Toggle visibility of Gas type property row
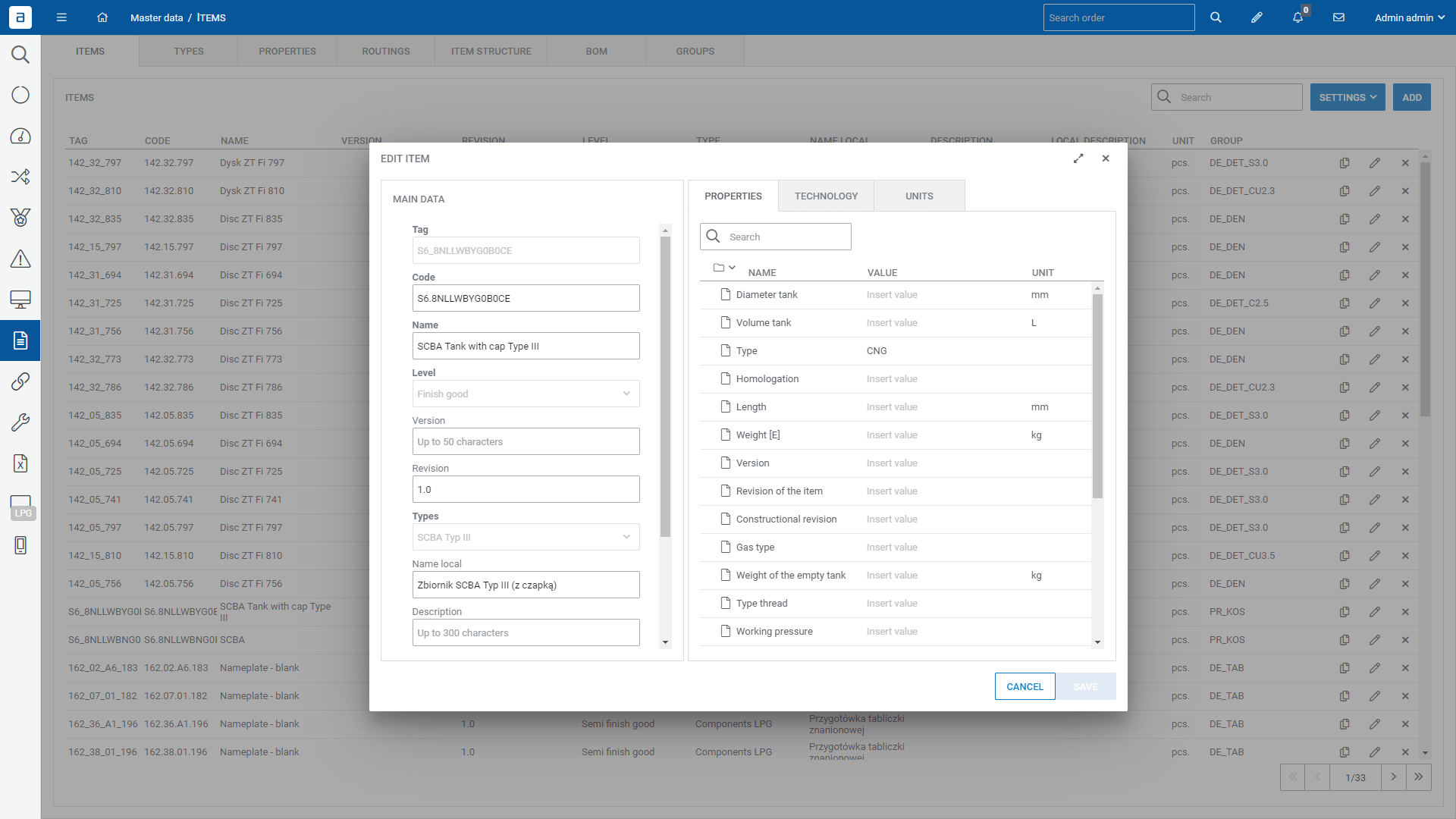The image size is (1456, 819). (x=725, y=547)
